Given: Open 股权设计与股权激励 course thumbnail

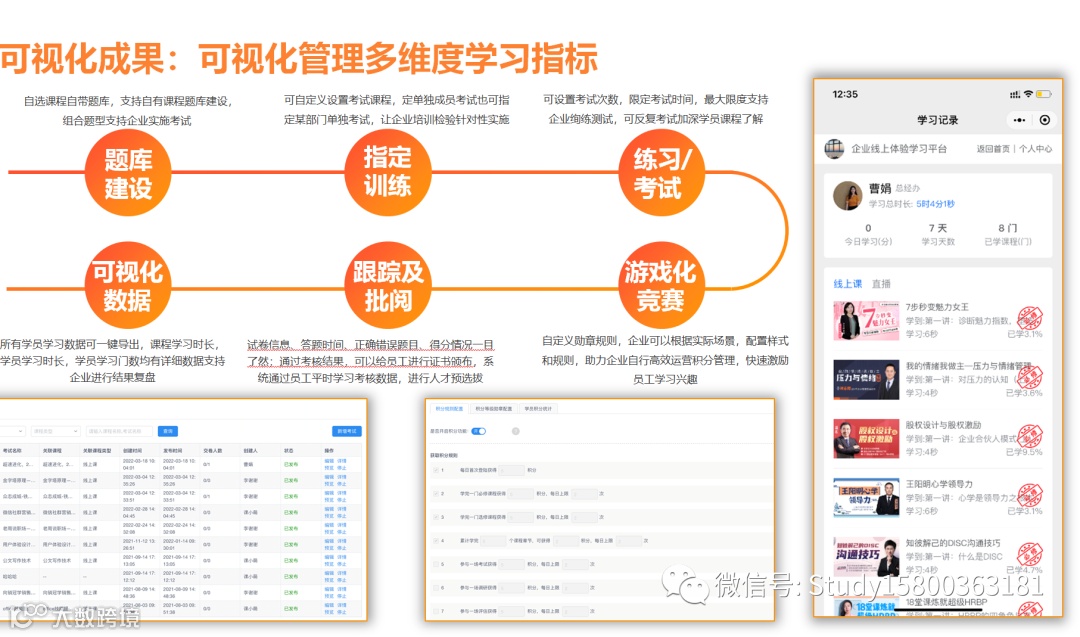Looking at the screenshot, I should (866, 439).
